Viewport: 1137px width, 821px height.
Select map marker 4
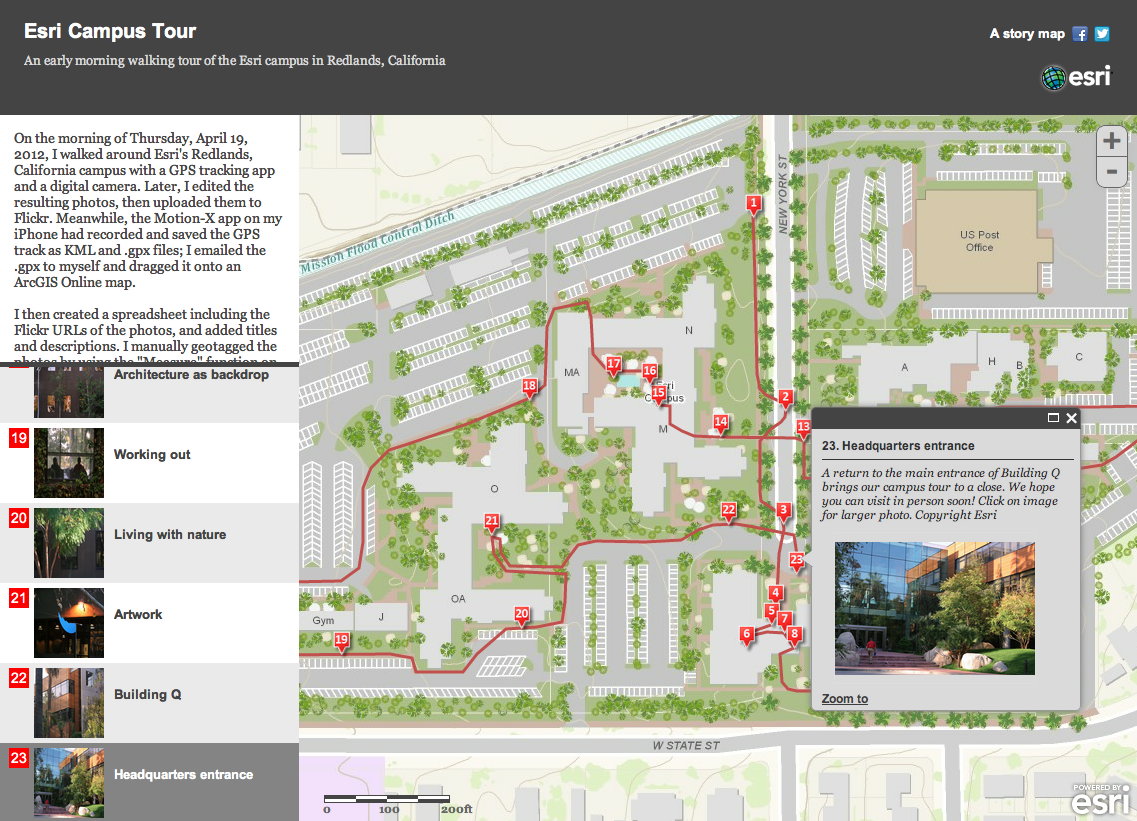point(776,594)
